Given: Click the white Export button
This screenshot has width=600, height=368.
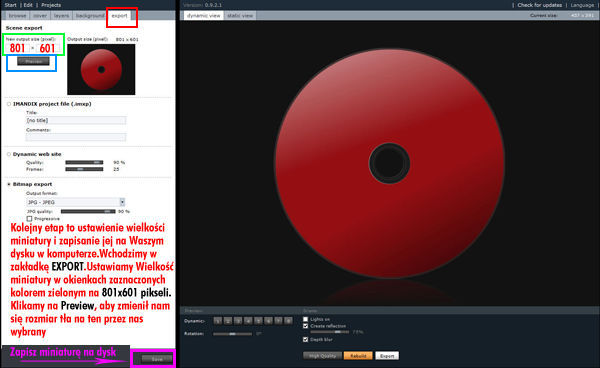Looking at the screenshot, I should tap(387, 356).
